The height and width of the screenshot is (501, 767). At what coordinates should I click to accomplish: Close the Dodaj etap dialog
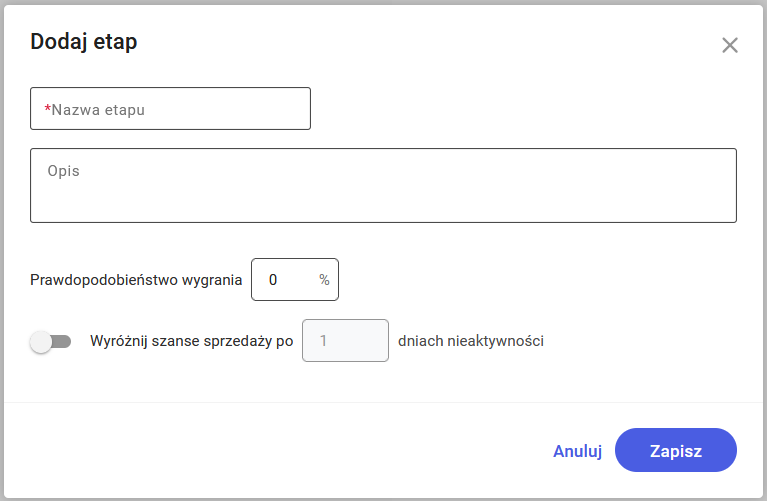(730, 45)
